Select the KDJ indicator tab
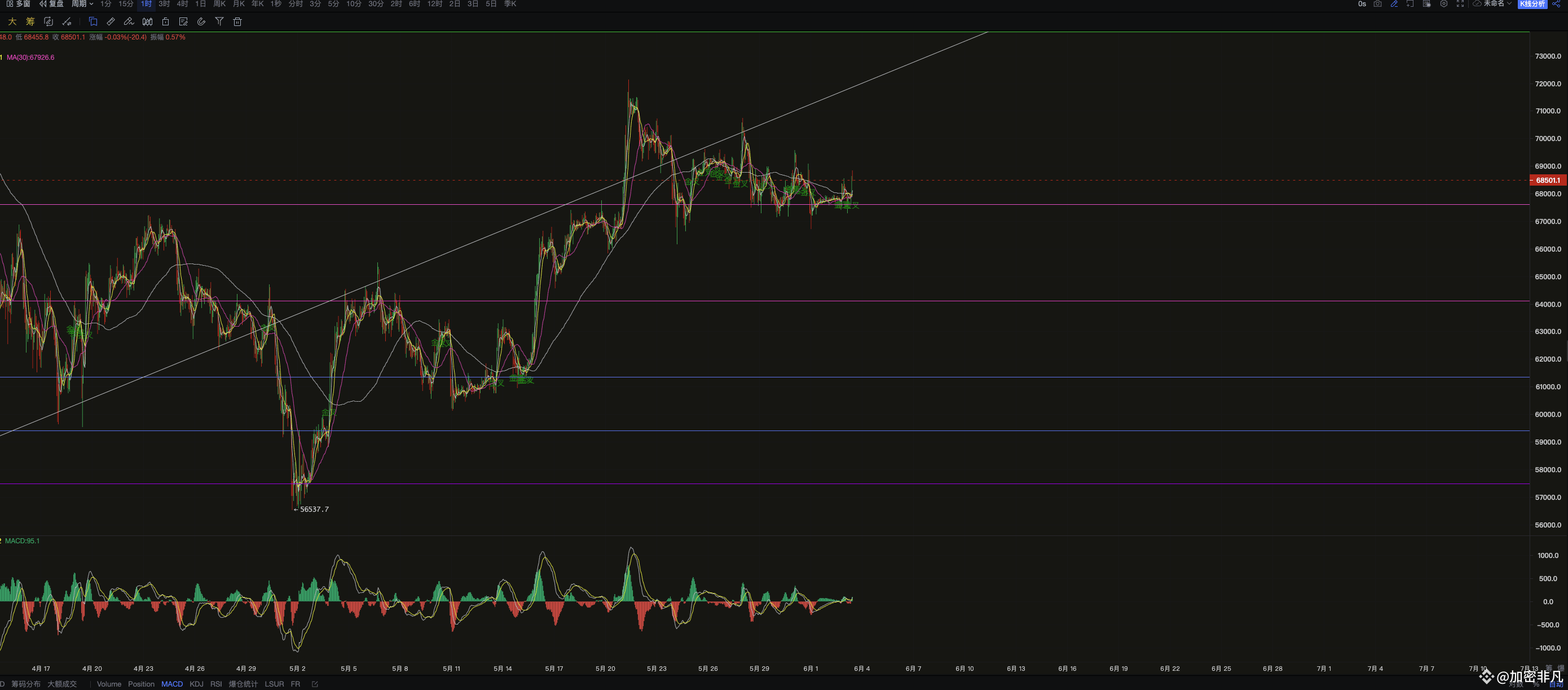Image resolution: width=1568 pixels, height=690 pixels. [196, 684]
